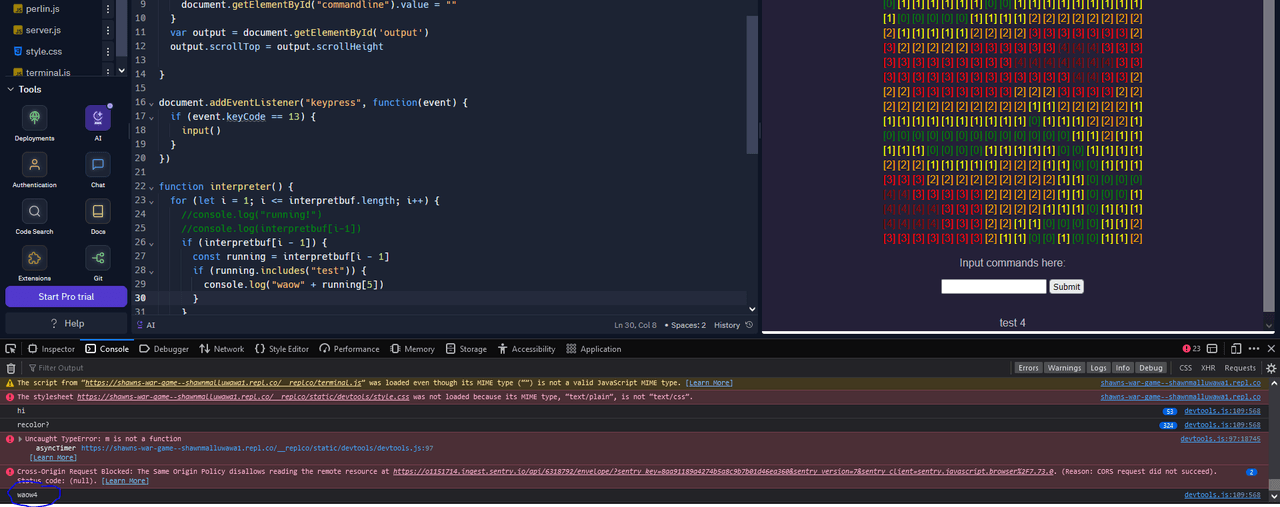This screenshot has height=507, width=1280.
Task: Click the command input text field
Action: pyautogui.click(x=993, y=286)
